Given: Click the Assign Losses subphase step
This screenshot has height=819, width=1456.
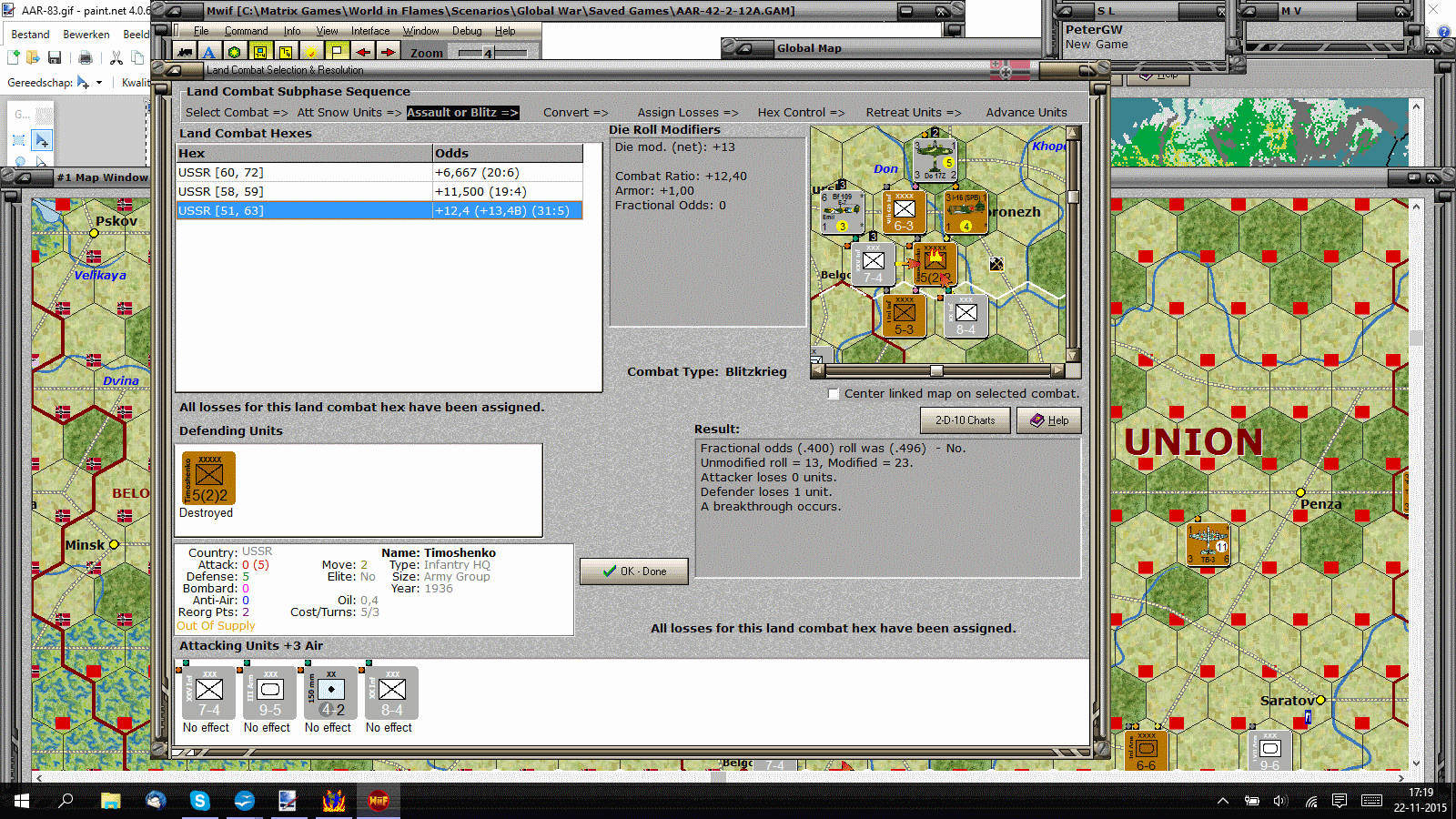Looking at the screenshot, I should pyautogui.click(x=688, y=113).
